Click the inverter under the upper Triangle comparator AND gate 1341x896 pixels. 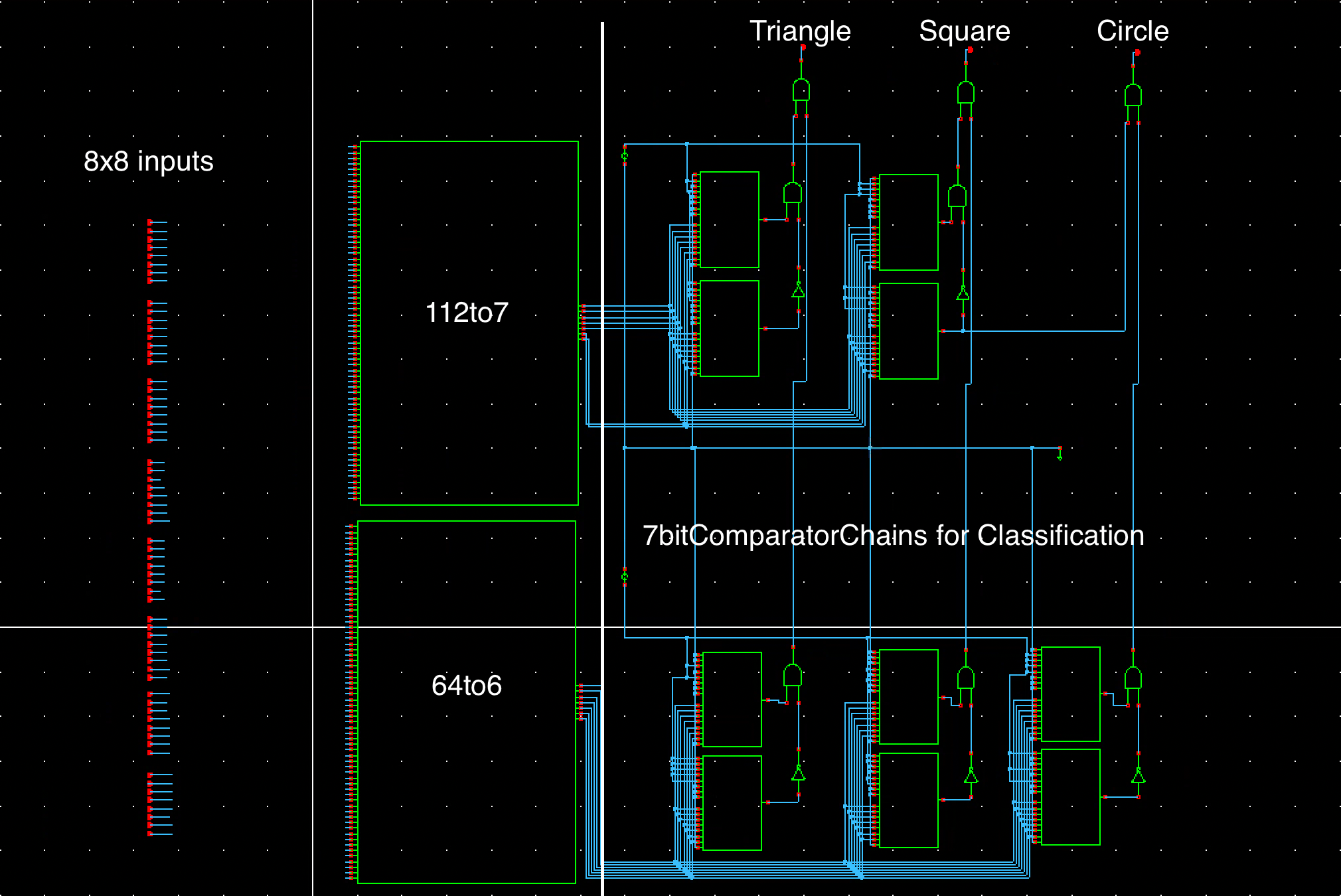click(x=798, y=291)
